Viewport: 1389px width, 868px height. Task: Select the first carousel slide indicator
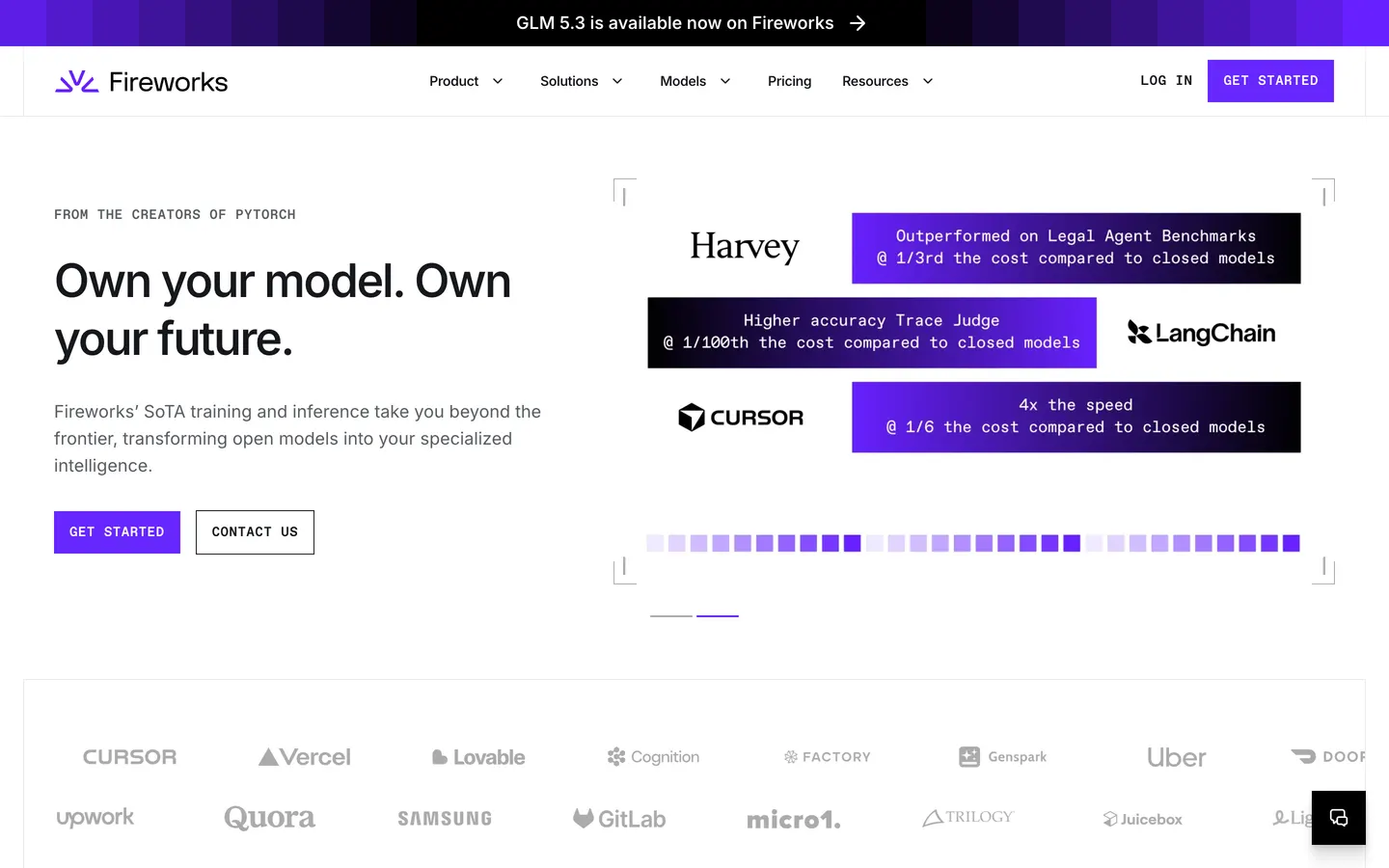(x=671, y=615)
